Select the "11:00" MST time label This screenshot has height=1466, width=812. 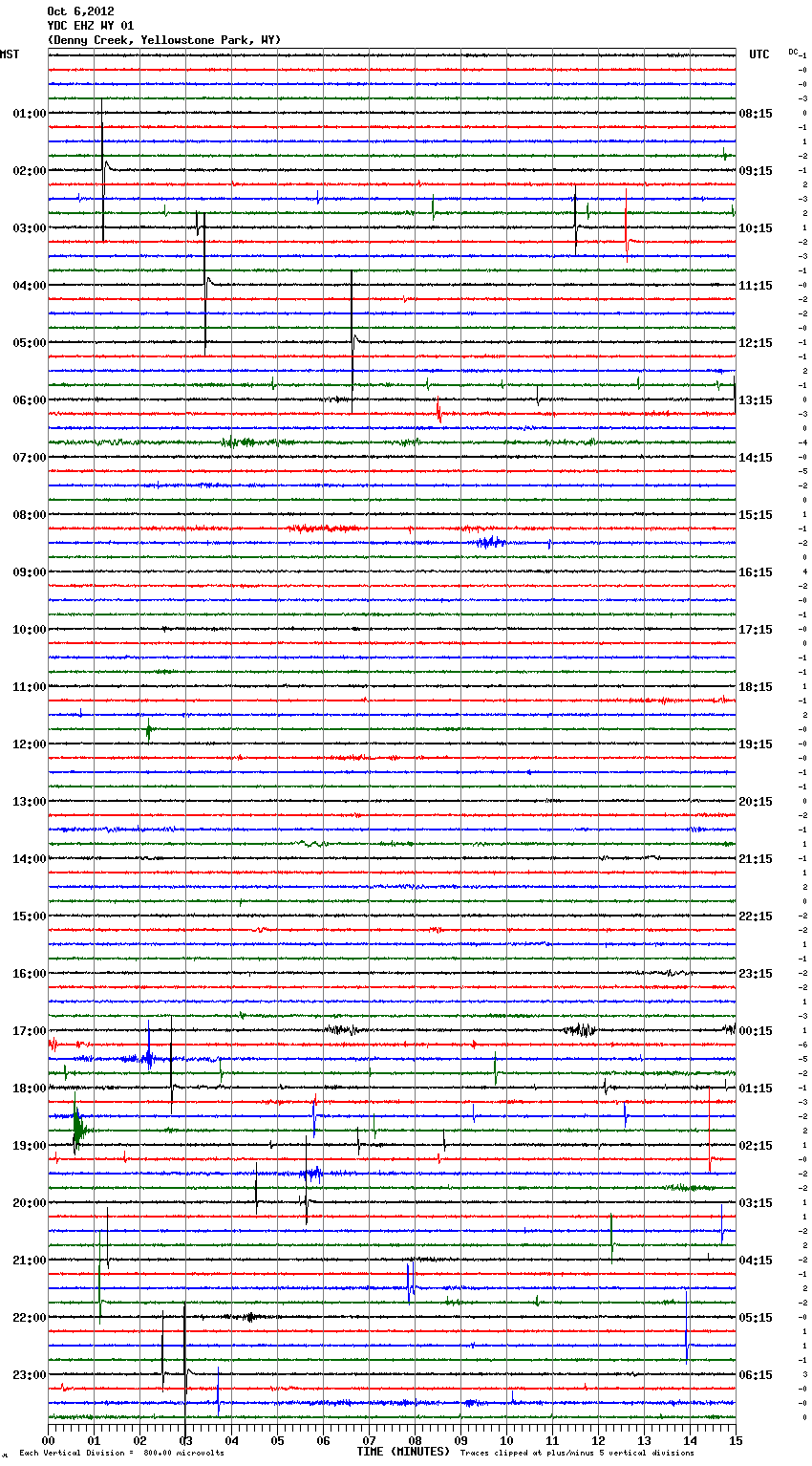point(29,687)
